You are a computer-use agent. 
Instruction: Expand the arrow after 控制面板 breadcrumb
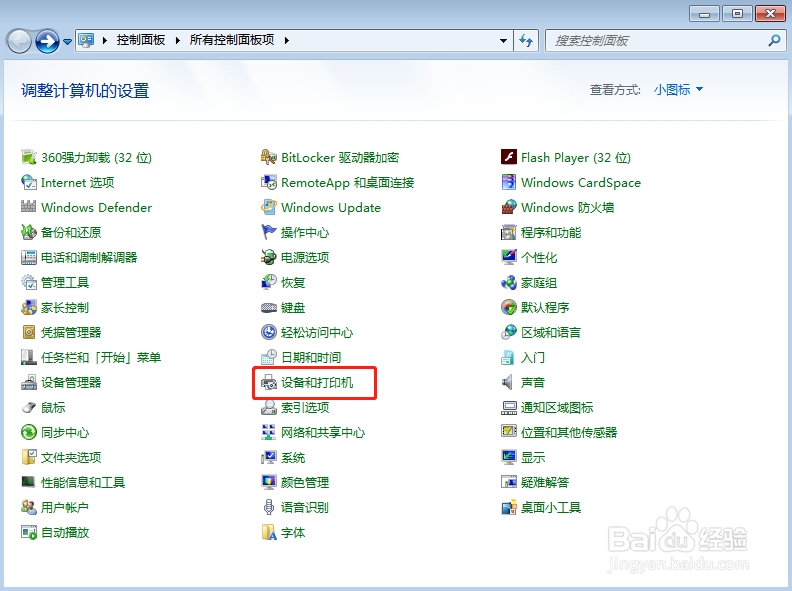point(178,40)
